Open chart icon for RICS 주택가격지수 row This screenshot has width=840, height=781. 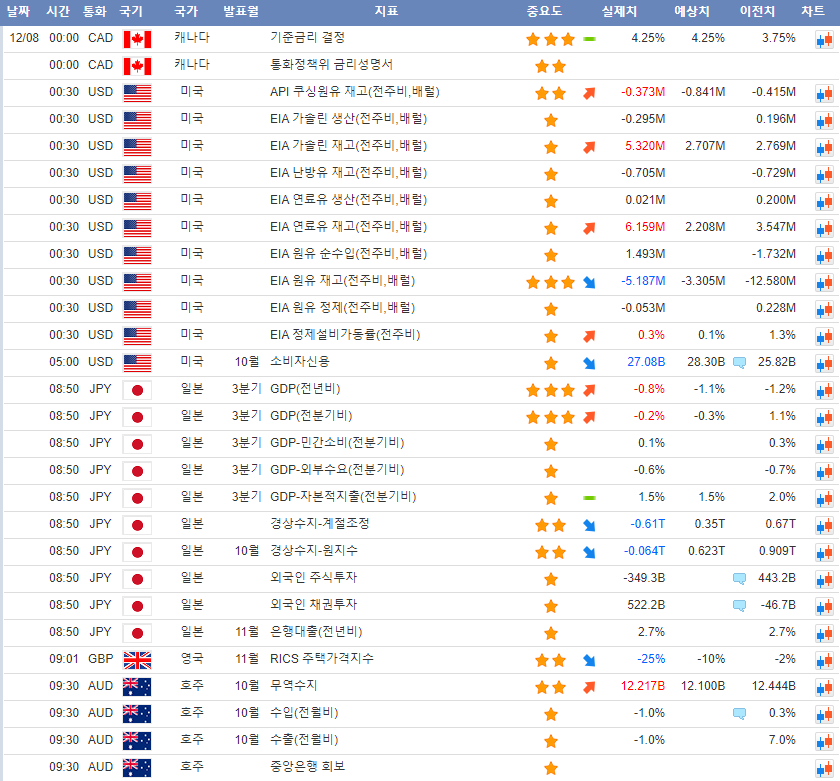[x=823, y=661]
